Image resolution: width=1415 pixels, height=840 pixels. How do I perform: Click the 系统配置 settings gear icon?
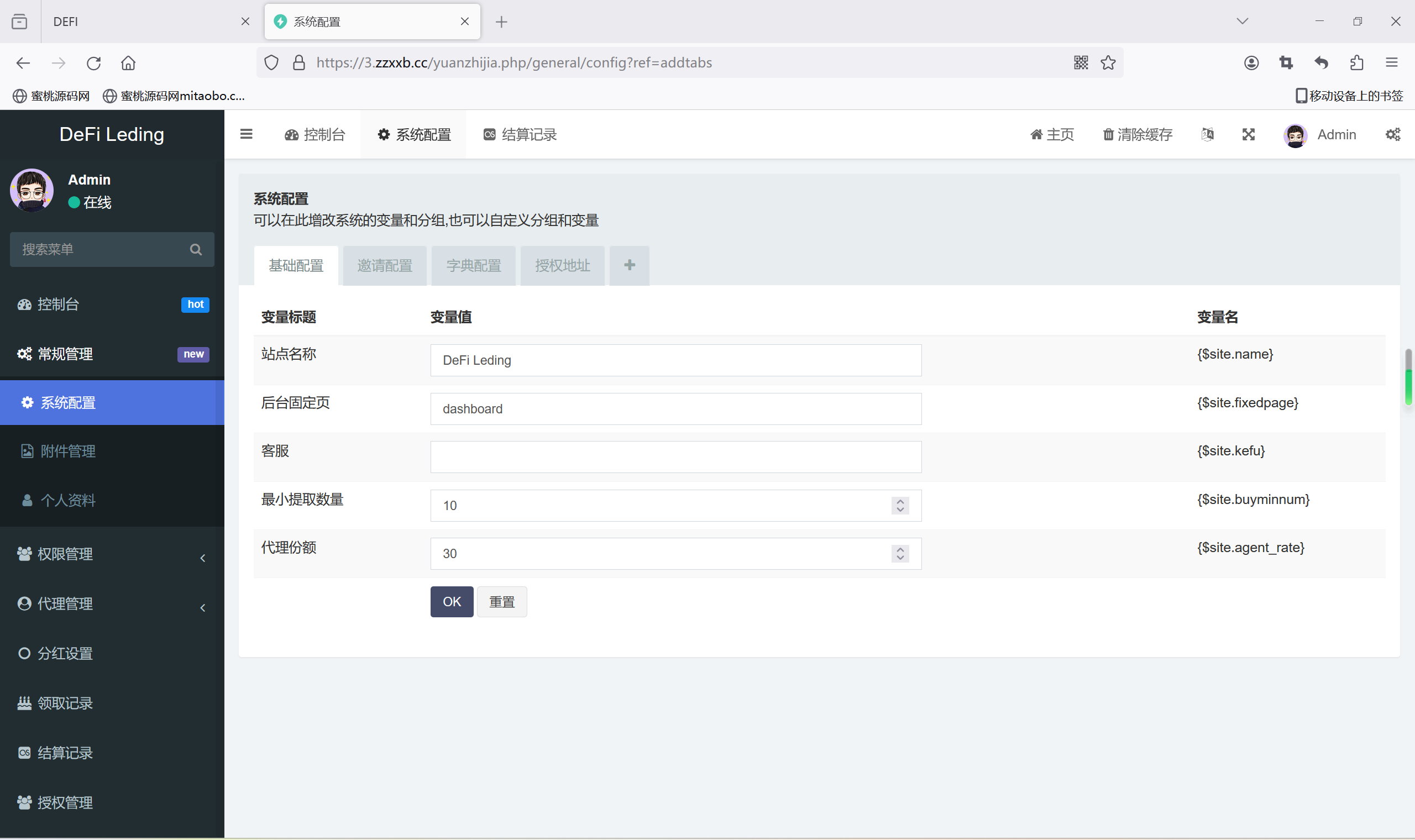[x=384, y=135]
